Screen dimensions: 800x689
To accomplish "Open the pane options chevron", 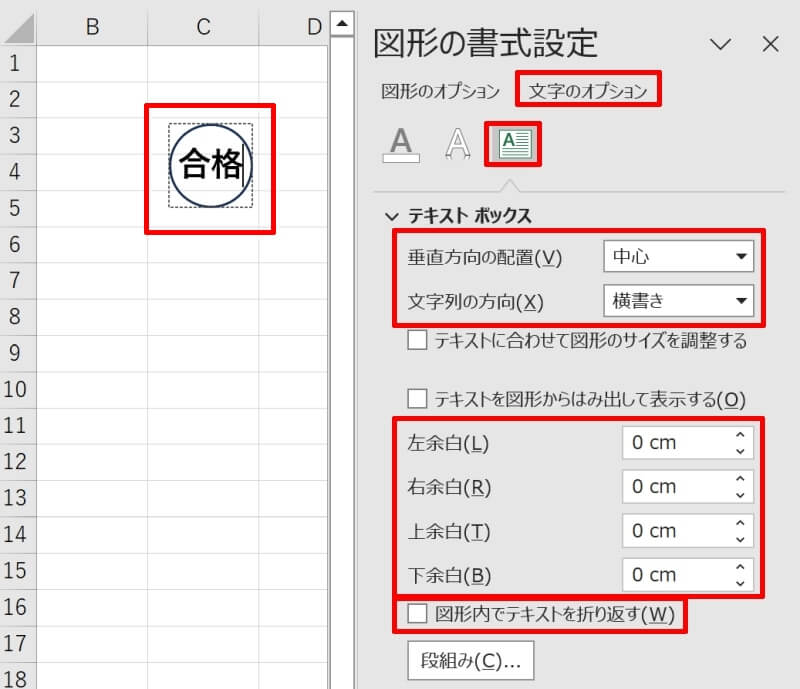I will pyautogui.click(x=722, y=44).
